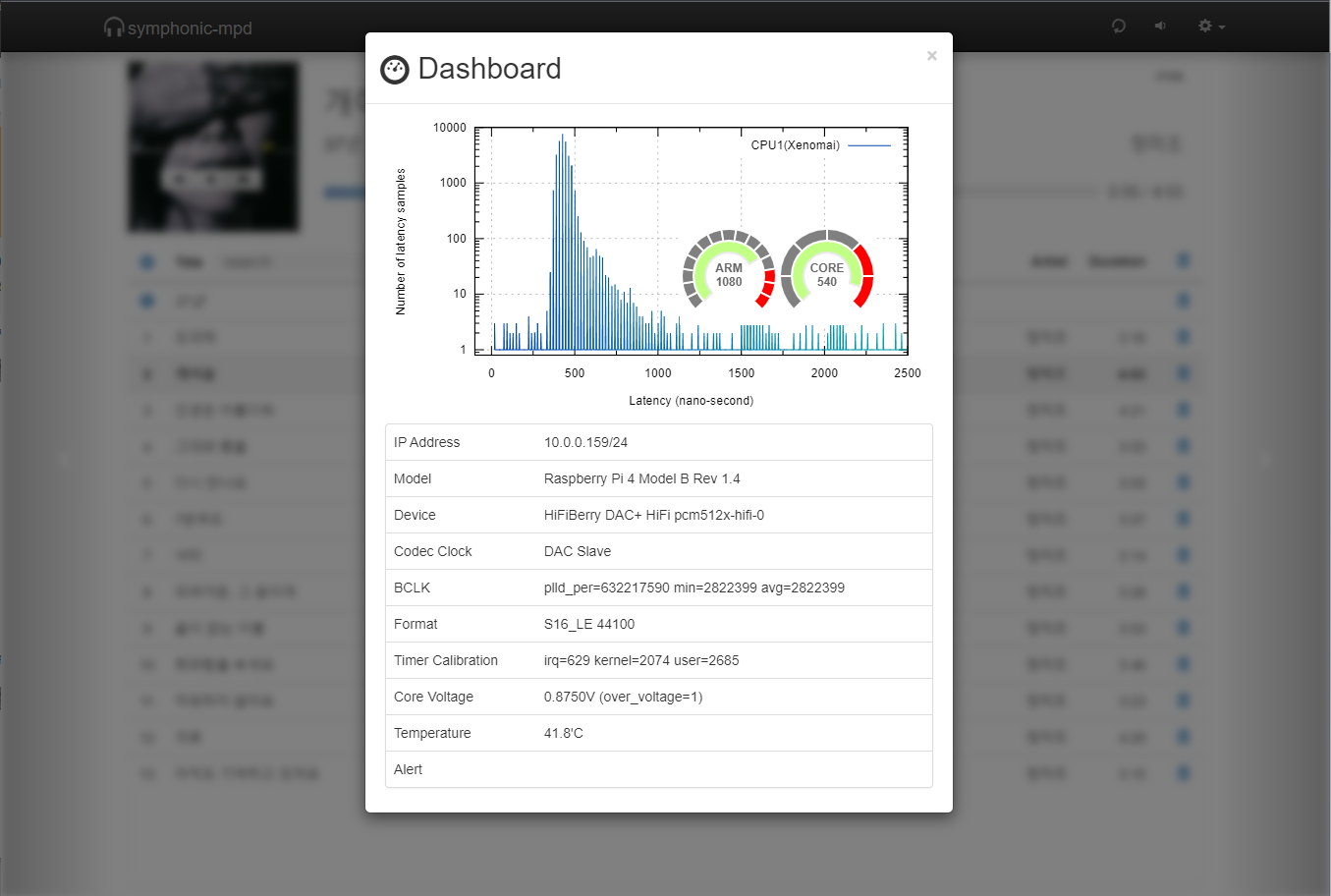This screenshot has height=896, width=1331.
Task: Select the Model label
Action: tap(413, 478)
